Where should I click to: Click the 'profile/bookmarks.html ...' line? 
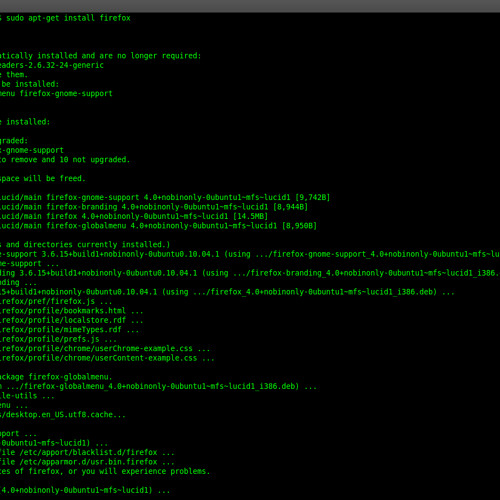point(72,311)
